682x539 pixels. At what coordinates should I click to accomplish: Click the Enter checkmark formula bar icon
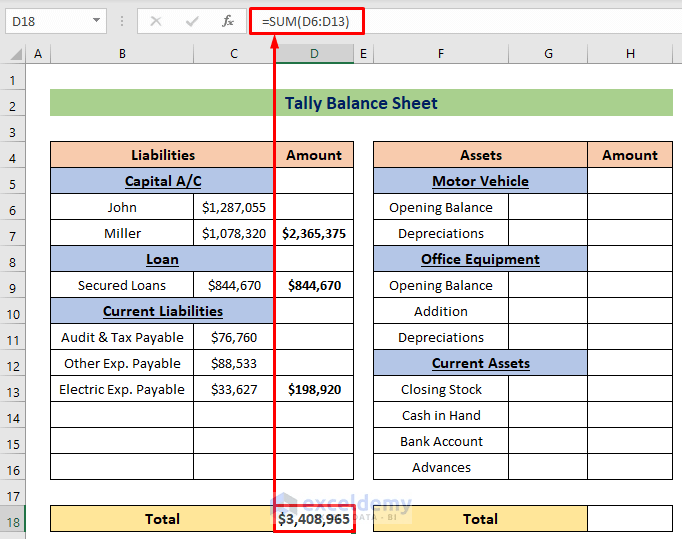coord(192,21)
